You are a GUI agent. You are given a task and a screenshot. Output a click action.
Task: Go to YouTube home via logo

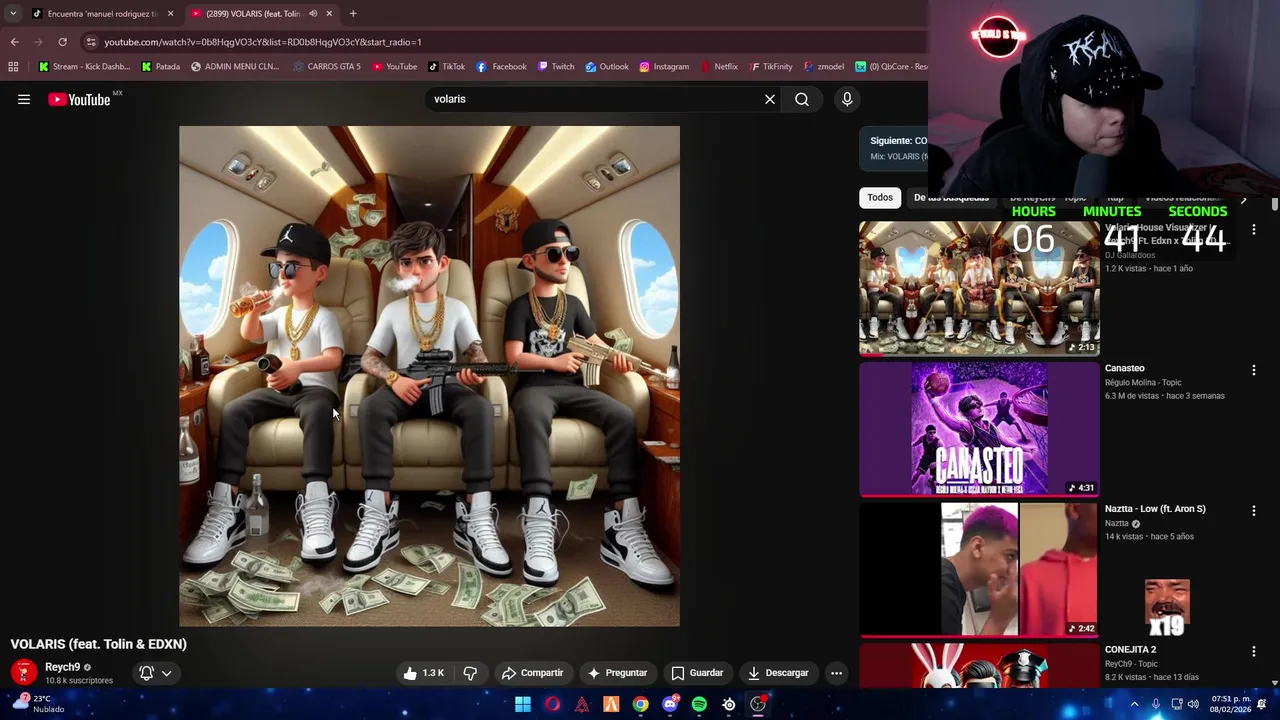[79, 99]
